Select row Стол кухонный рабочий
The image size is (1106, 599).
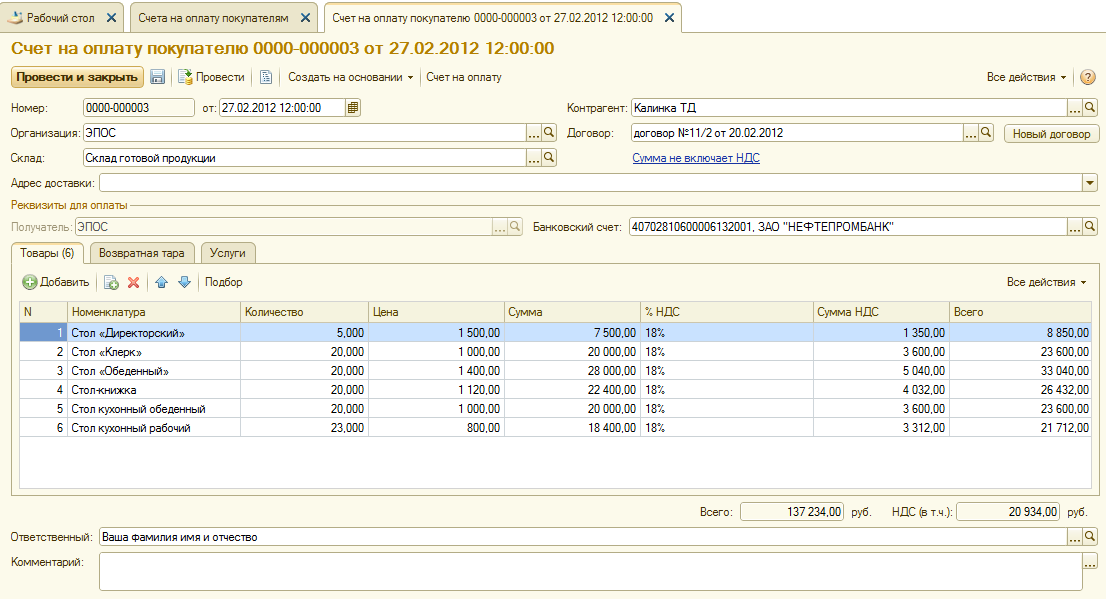click(x=555, y=428)
